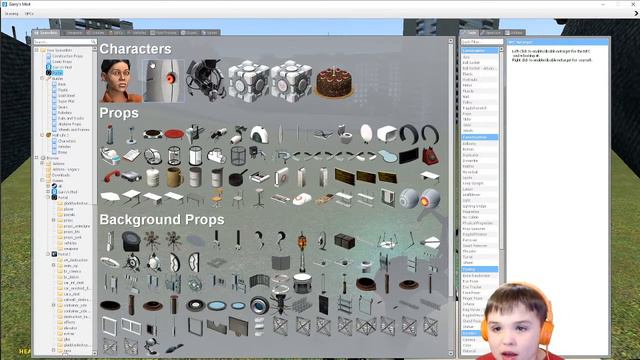Select the Hydraulic tool
Screen dimensions: 640x360
480,80
